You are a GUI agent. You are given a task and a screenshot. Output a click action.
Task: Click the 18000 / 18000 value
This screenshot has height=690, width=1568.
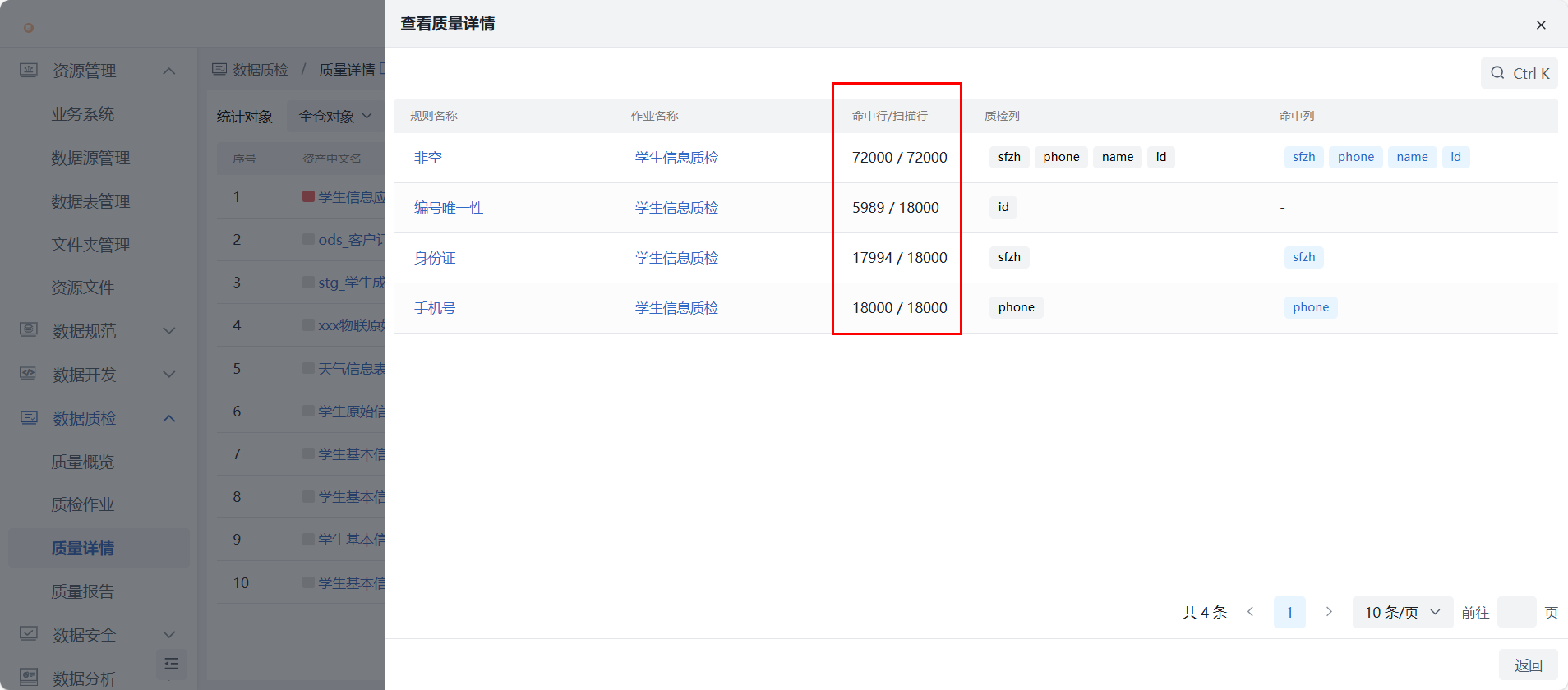899,308
